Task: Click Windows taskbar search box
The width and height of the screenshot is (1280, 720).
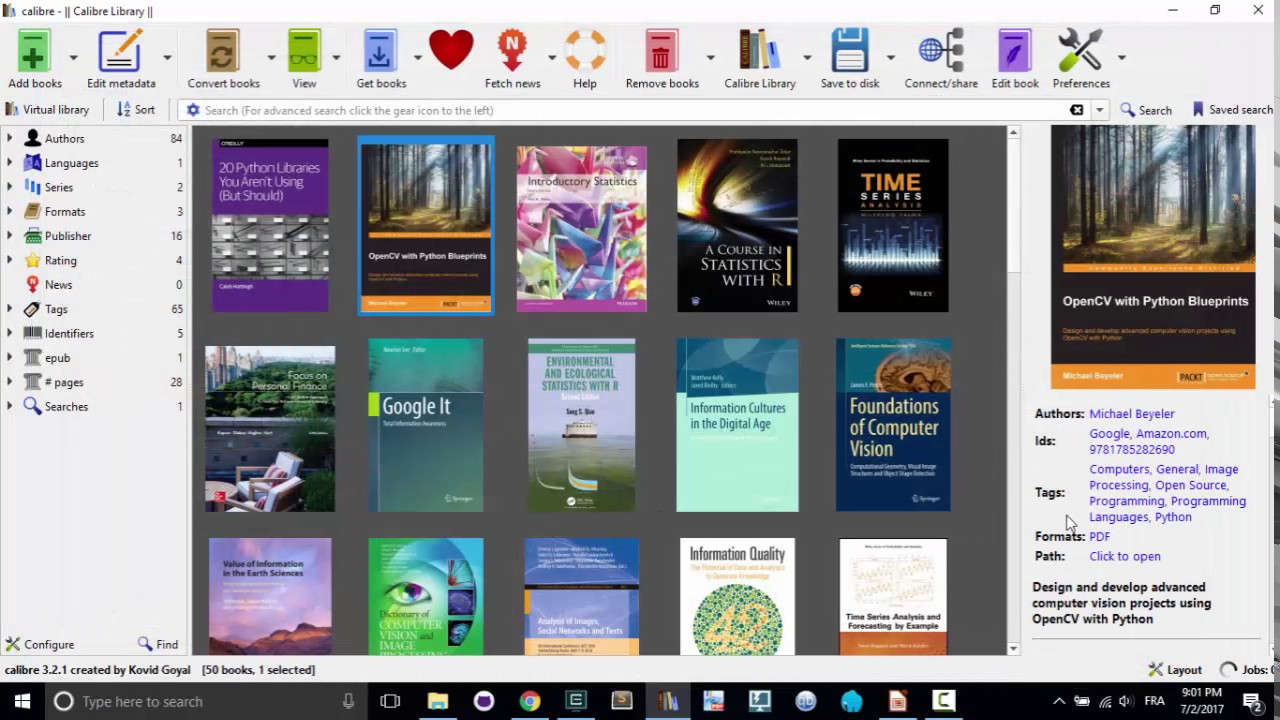Action: [x=205, y=701]
